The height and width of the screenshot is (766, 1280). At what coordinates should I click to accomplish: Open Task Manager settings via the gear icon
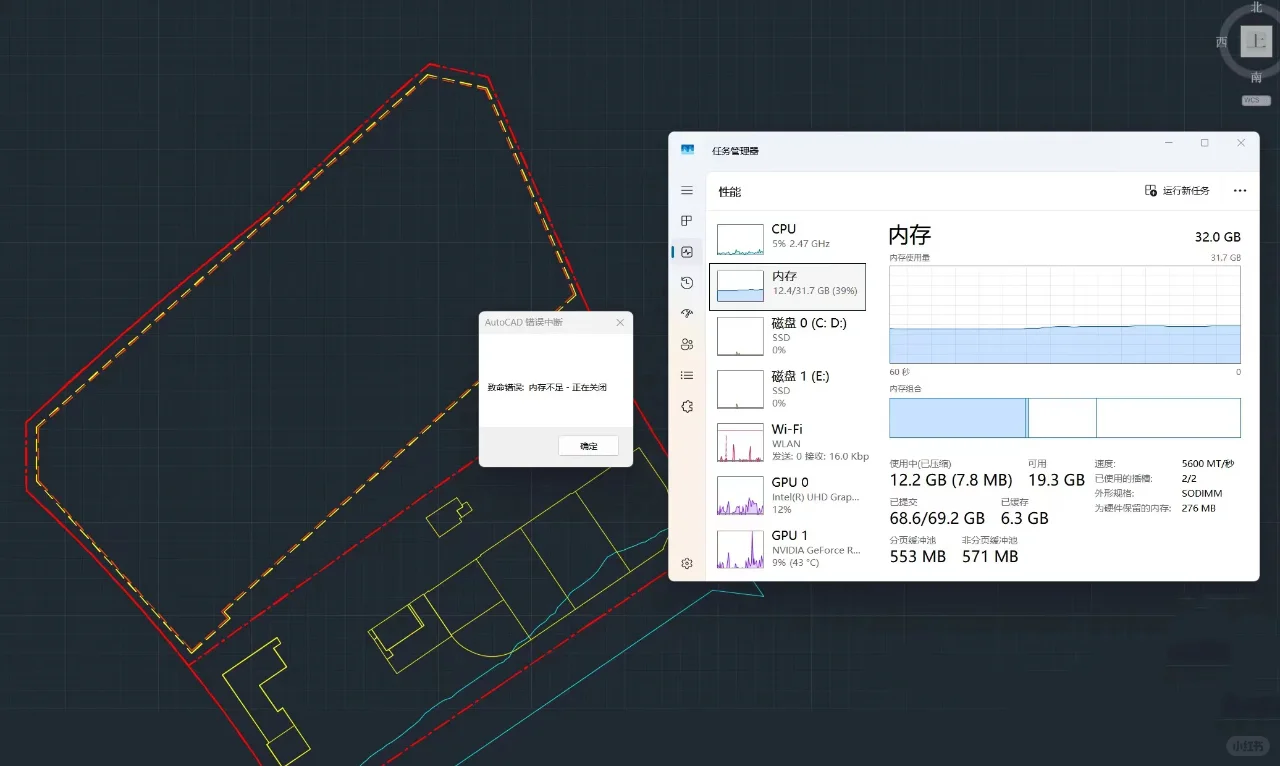coord(686,563)
